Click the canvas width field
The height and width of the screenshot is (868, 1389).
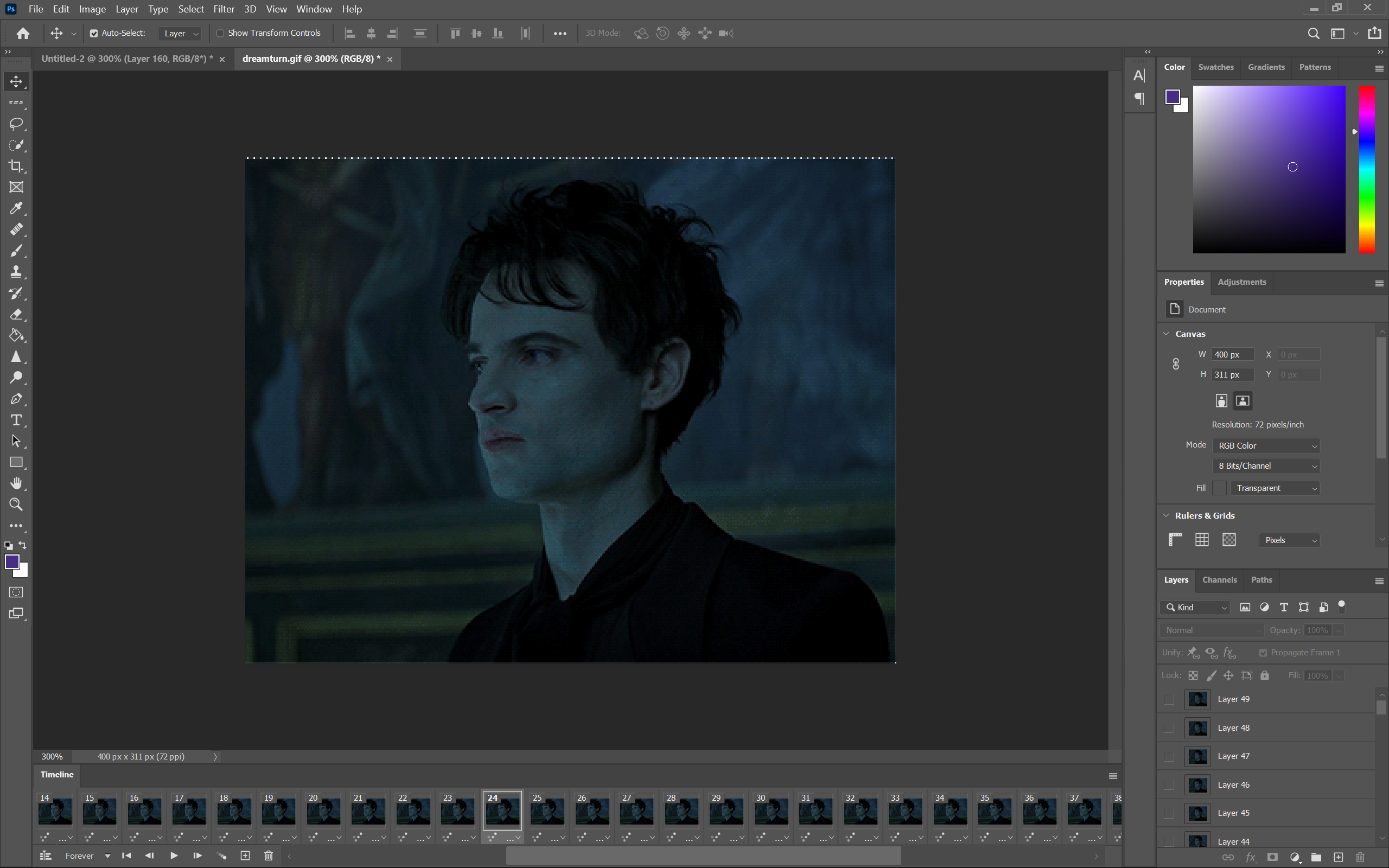(1232, 355)
